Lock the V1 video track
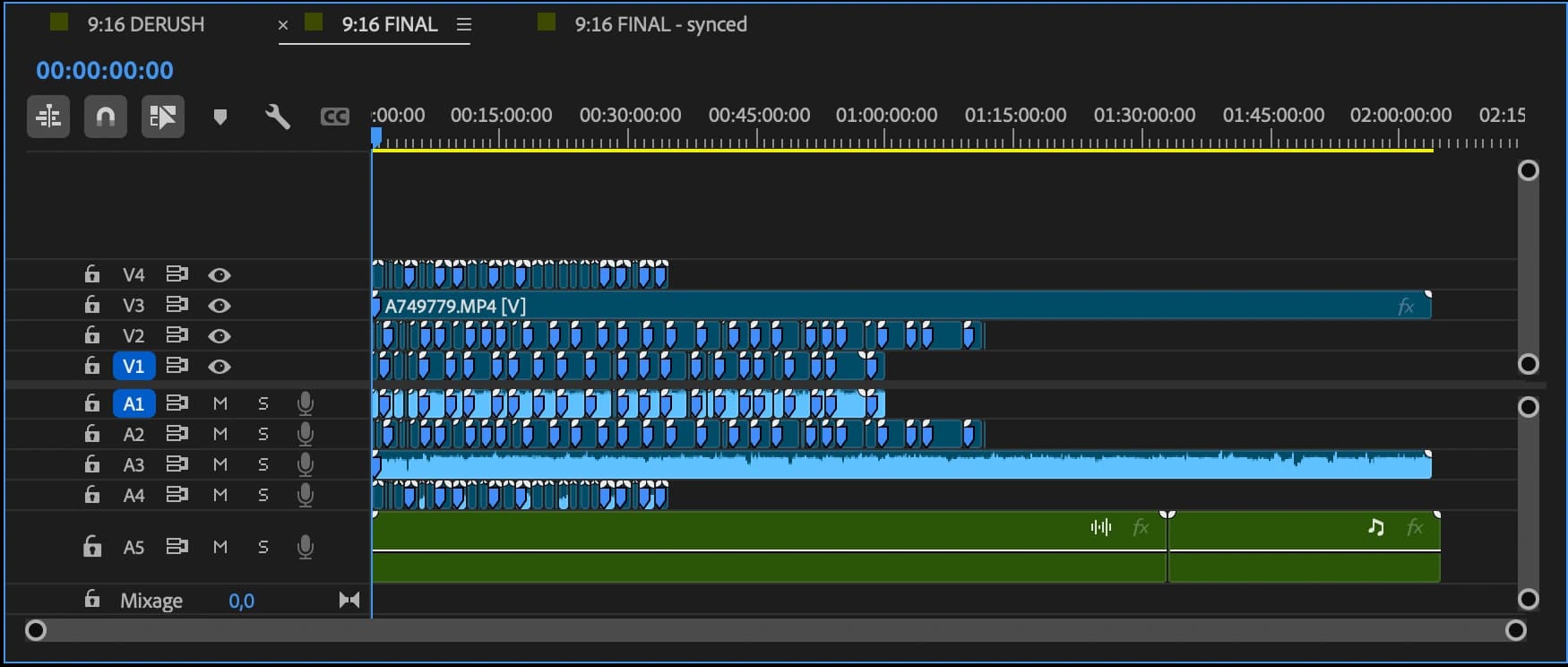This screenshot has width=1568, height=667. pos(91,365)
